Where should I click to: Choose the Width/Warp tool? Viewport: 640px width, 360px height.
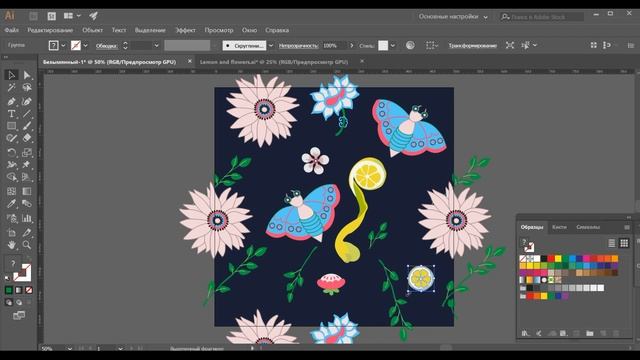[11, 165]
